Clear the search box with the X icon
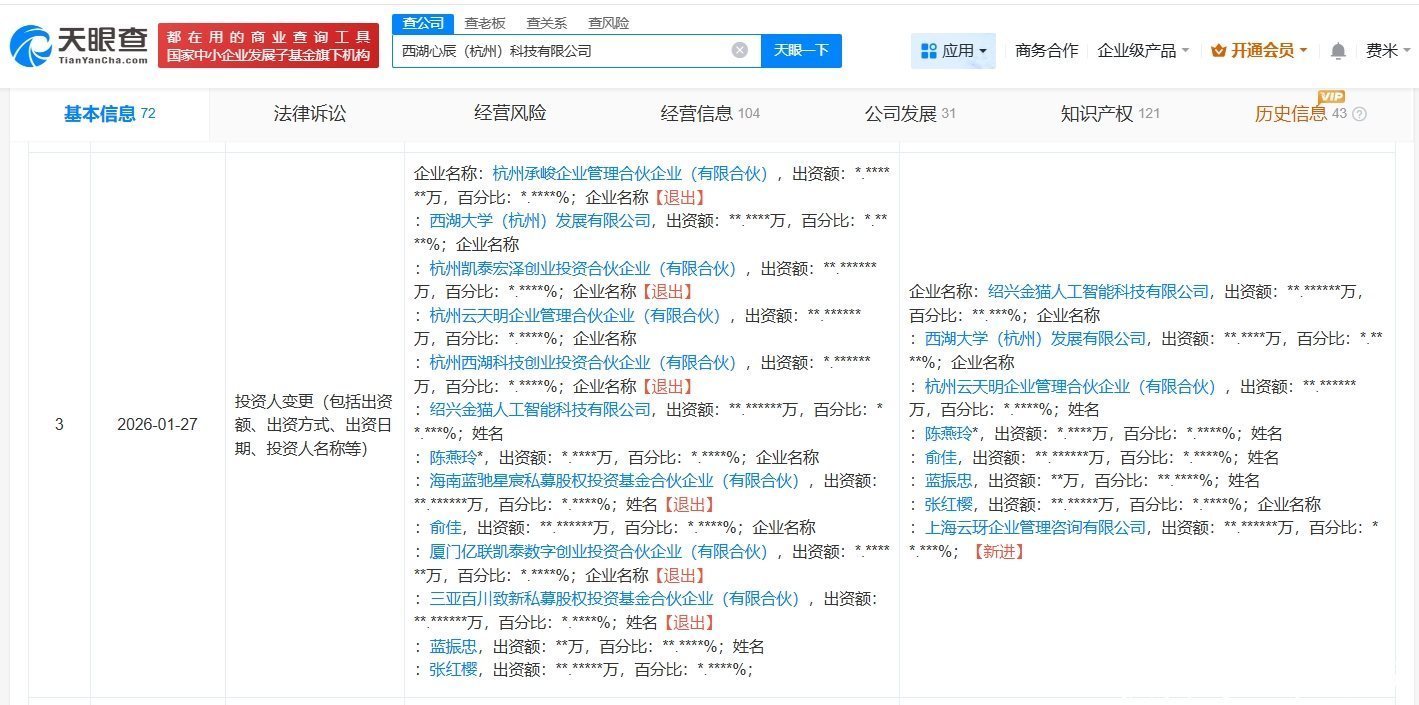The image size is (1419, 705). coord(739,50)
